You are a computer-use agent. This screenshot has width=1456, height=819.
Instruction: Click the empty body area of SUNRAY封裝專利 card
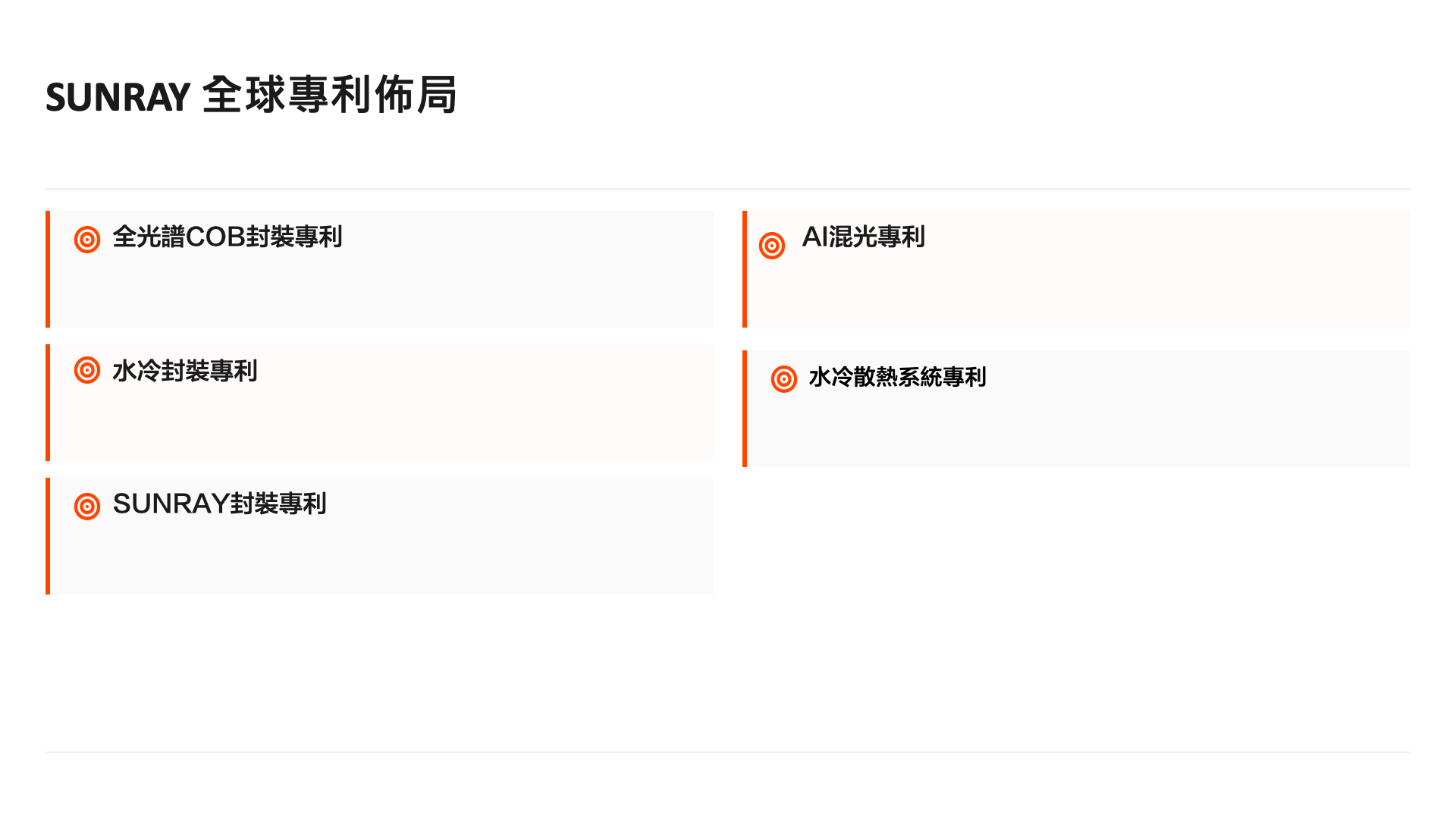click(379, 559)
